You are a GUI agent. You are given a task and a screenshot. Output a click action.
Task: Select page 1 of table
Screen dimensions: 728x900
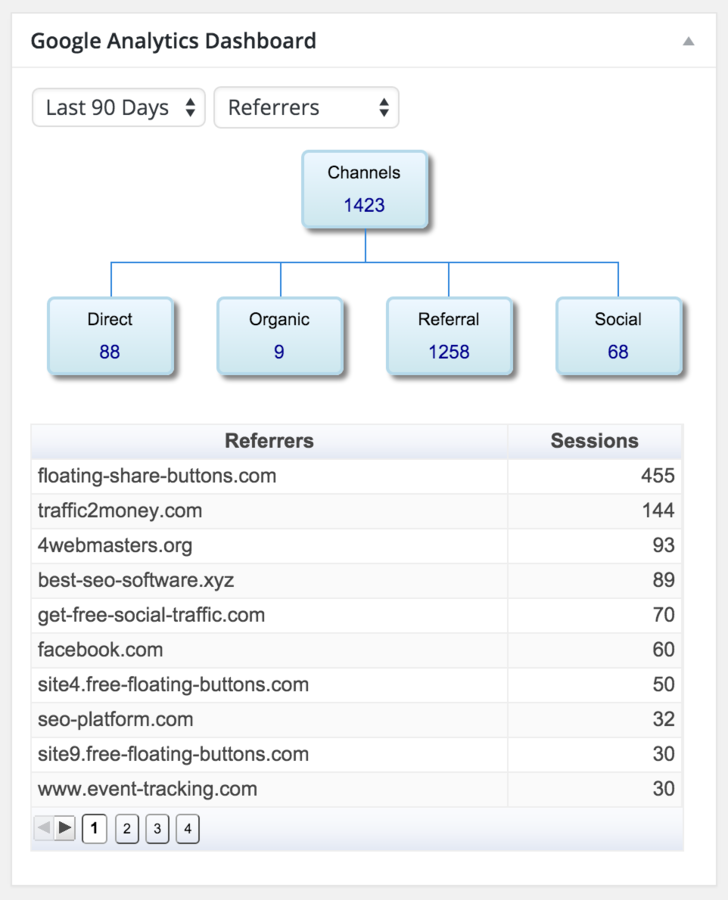95,829
